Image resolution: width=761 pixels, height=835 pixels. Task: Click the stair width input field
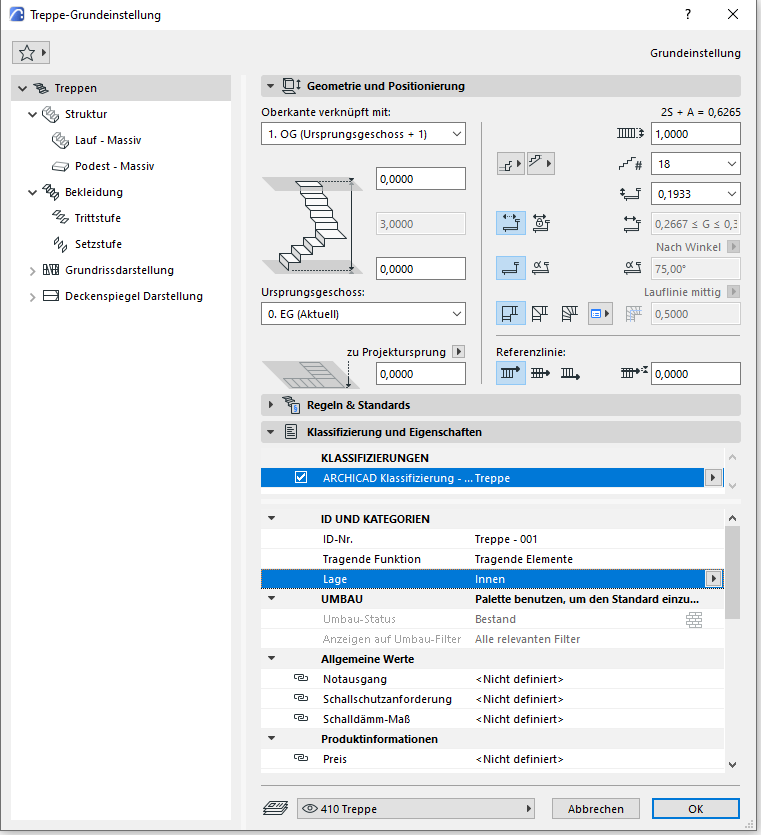click(695, 134)
